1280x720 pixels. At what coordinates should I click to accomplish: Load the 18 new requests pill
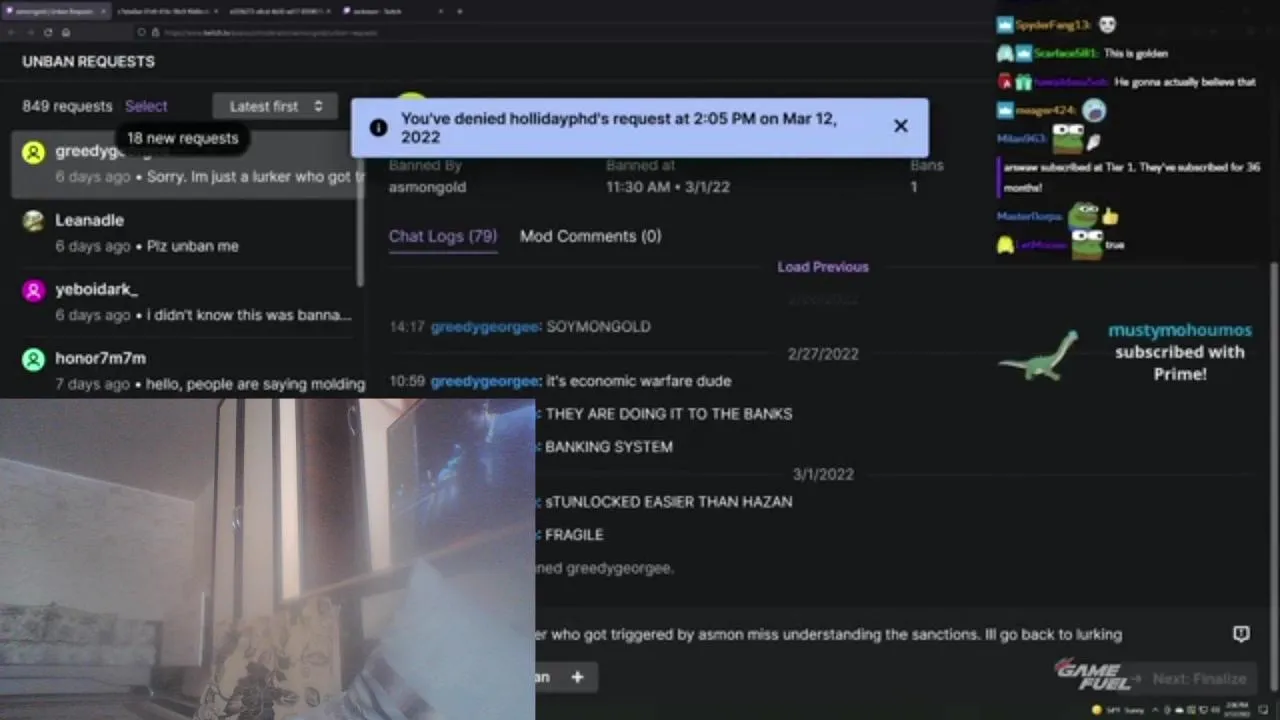(x=182, y=138)
